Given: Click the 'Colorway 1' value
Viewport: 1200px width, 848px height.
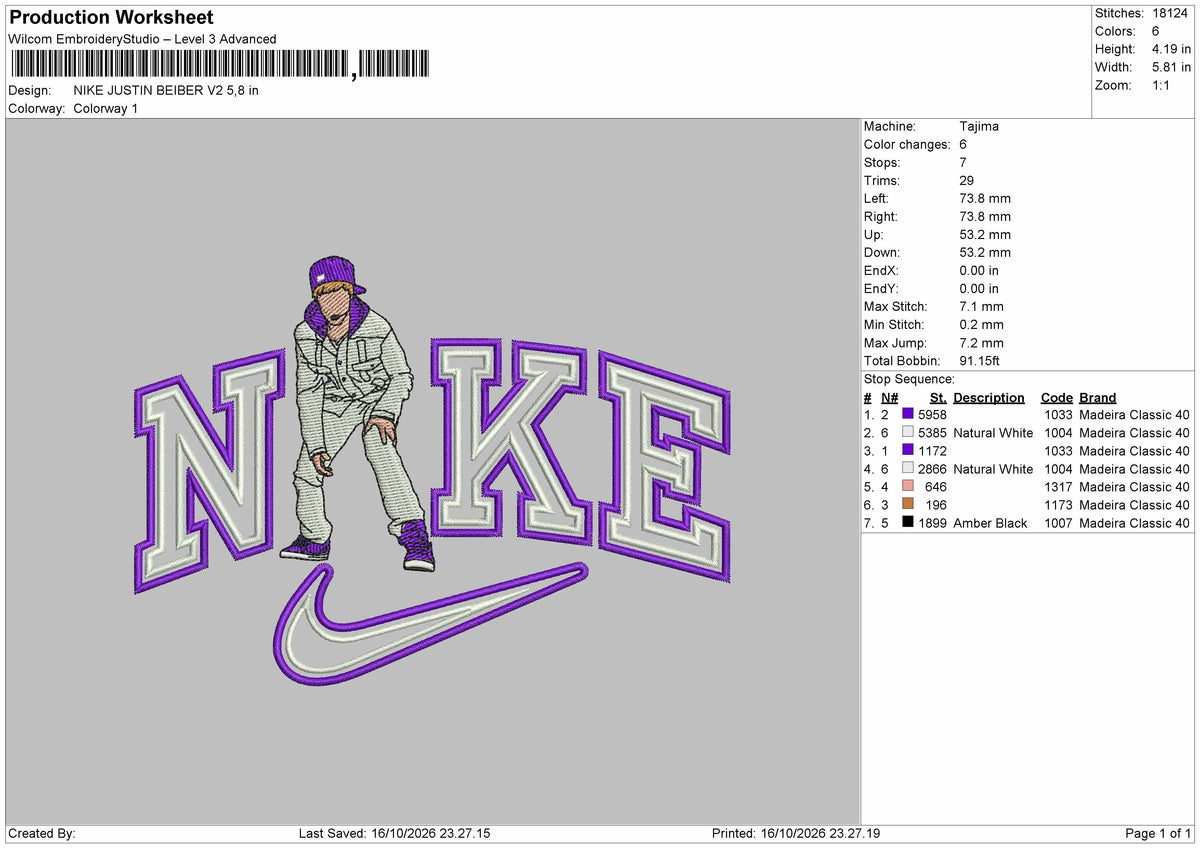Looking at the screenshot, I should point(106,108).
